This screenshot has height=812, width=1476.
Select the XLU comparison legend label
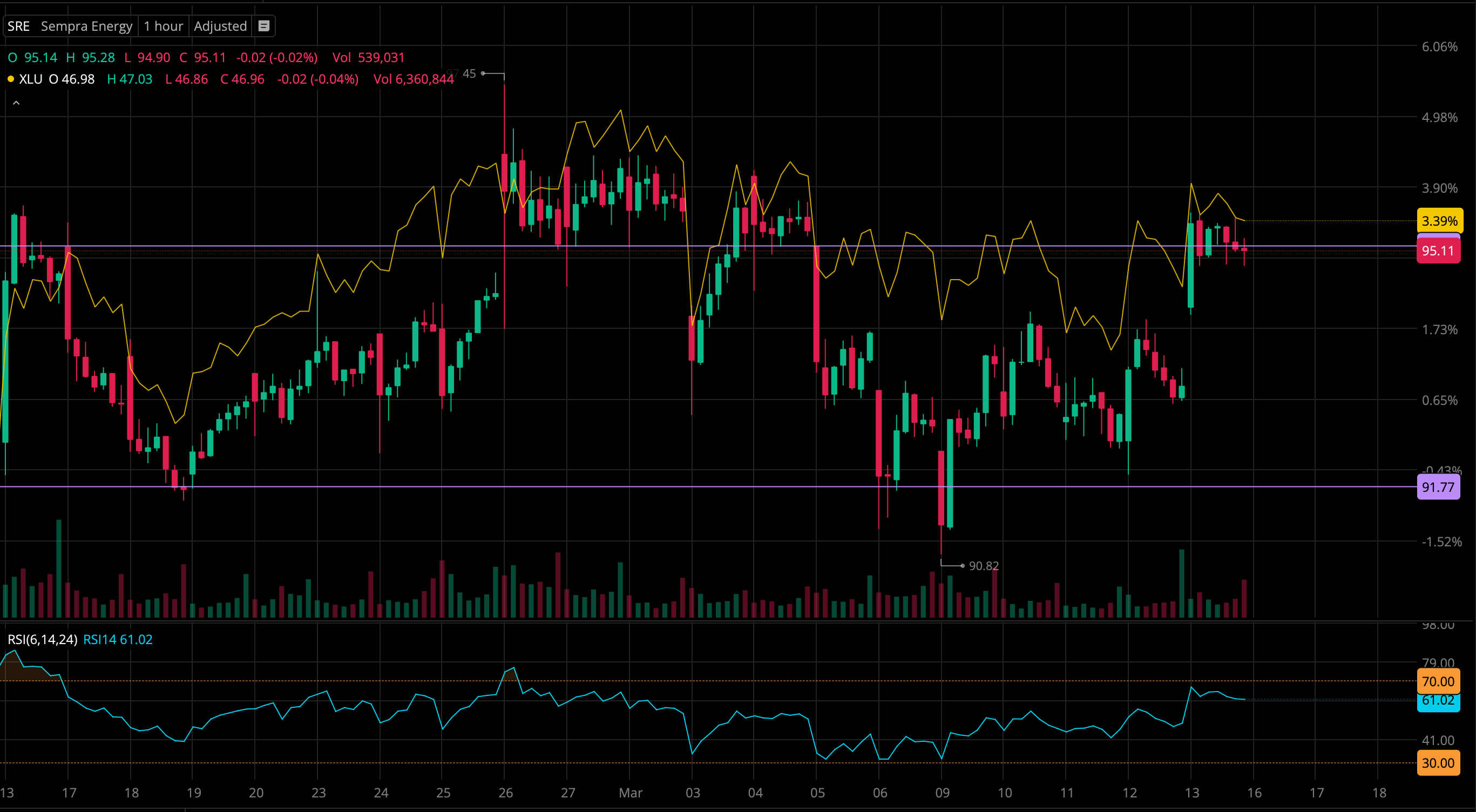pos(30,79)
